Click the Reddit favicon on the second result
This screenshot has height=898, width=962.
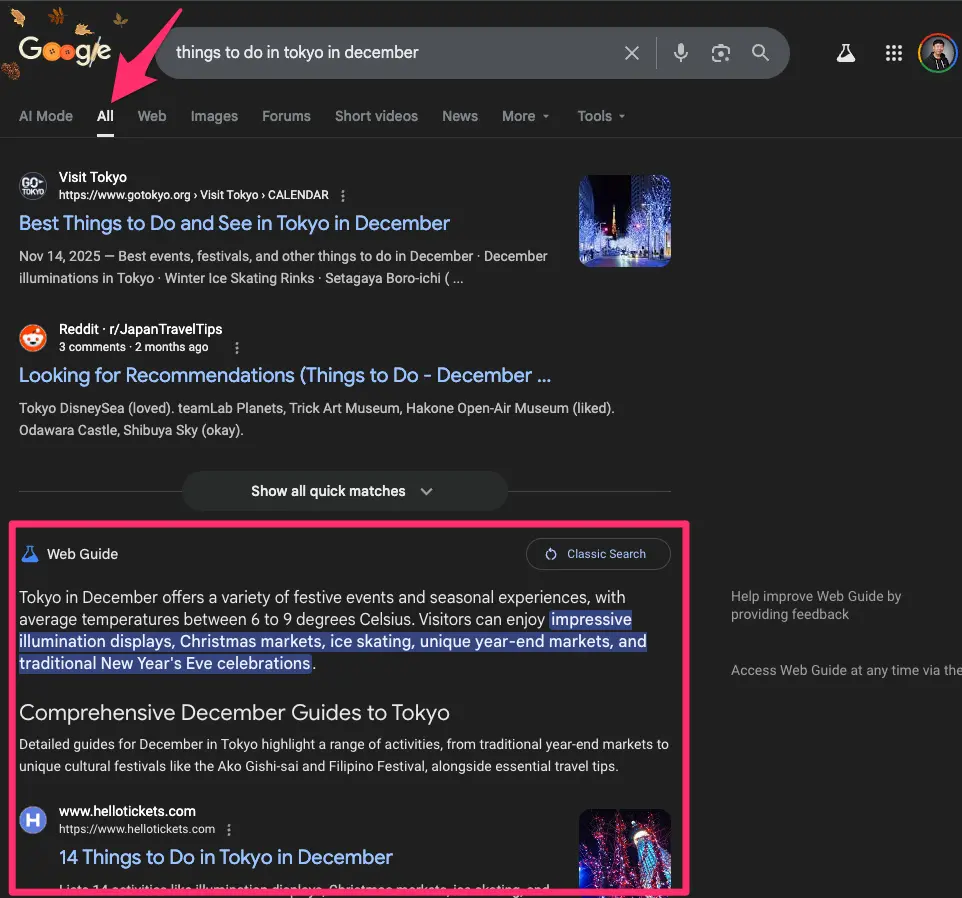33,337
